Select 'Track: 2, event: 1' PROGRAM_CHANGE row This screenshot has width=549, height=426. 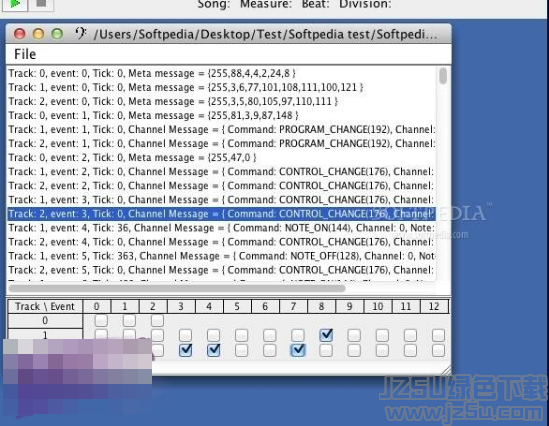[x=222, y=144]
